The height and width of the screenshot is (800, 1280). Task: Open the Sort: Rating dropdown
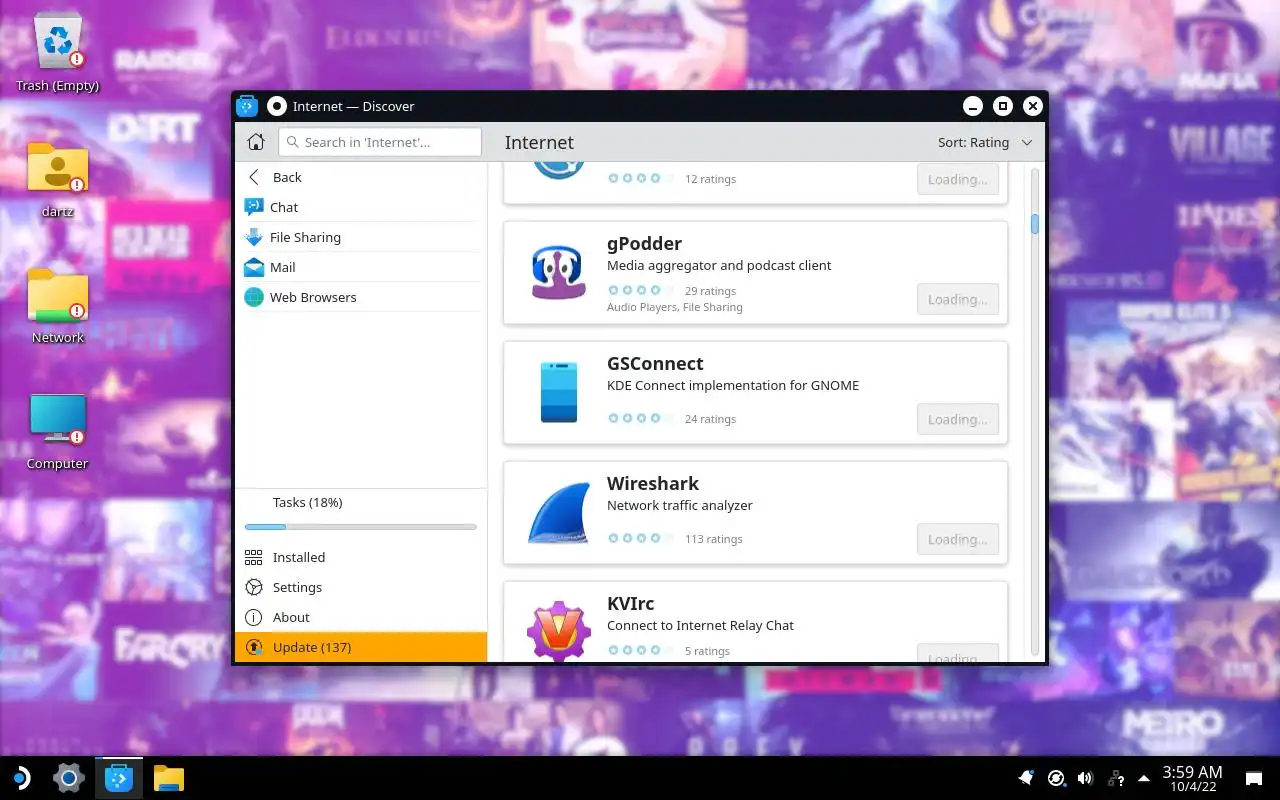(985, 142)
